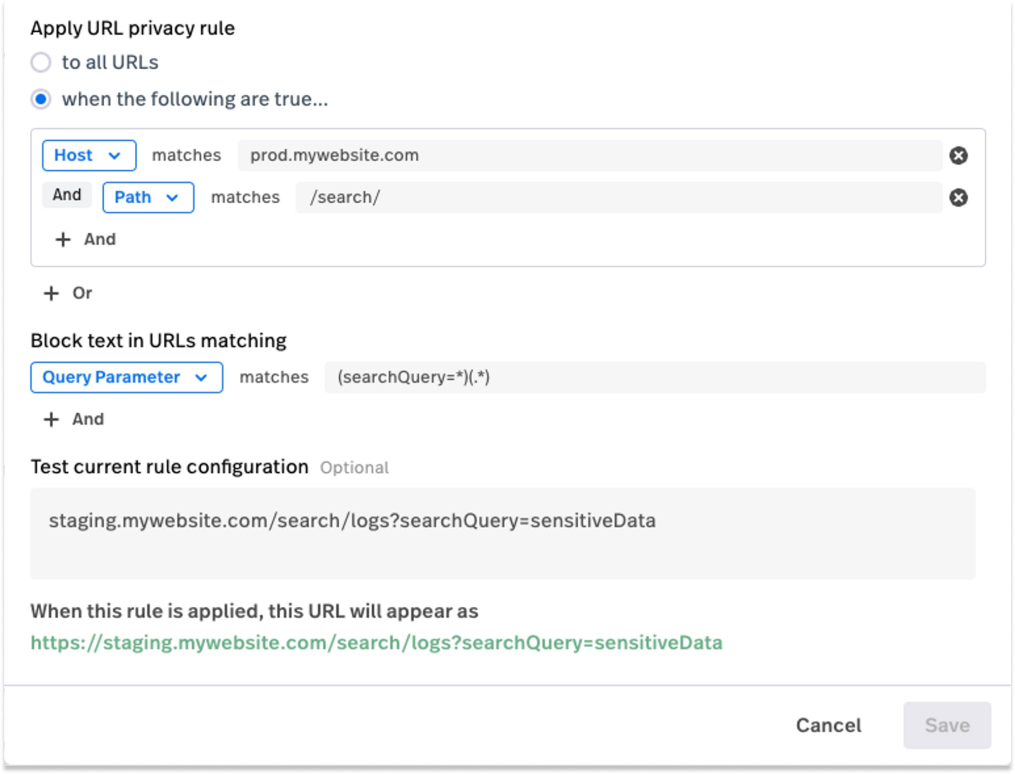Viewport: 1015px width, 774px height.
Task: Add an Or condition group
Action: pos(68,293)
